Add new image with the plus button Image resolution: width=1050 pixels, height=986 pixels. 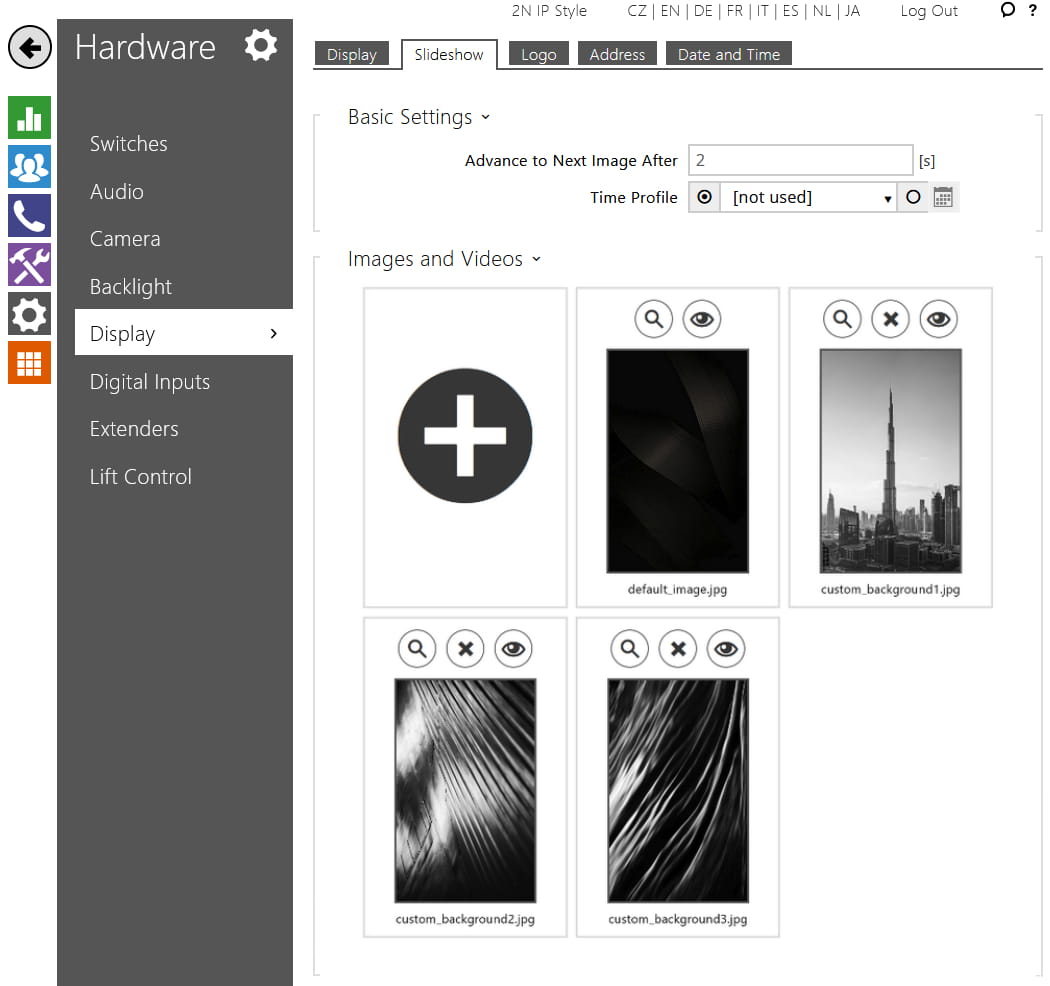(x=465, y=435)
